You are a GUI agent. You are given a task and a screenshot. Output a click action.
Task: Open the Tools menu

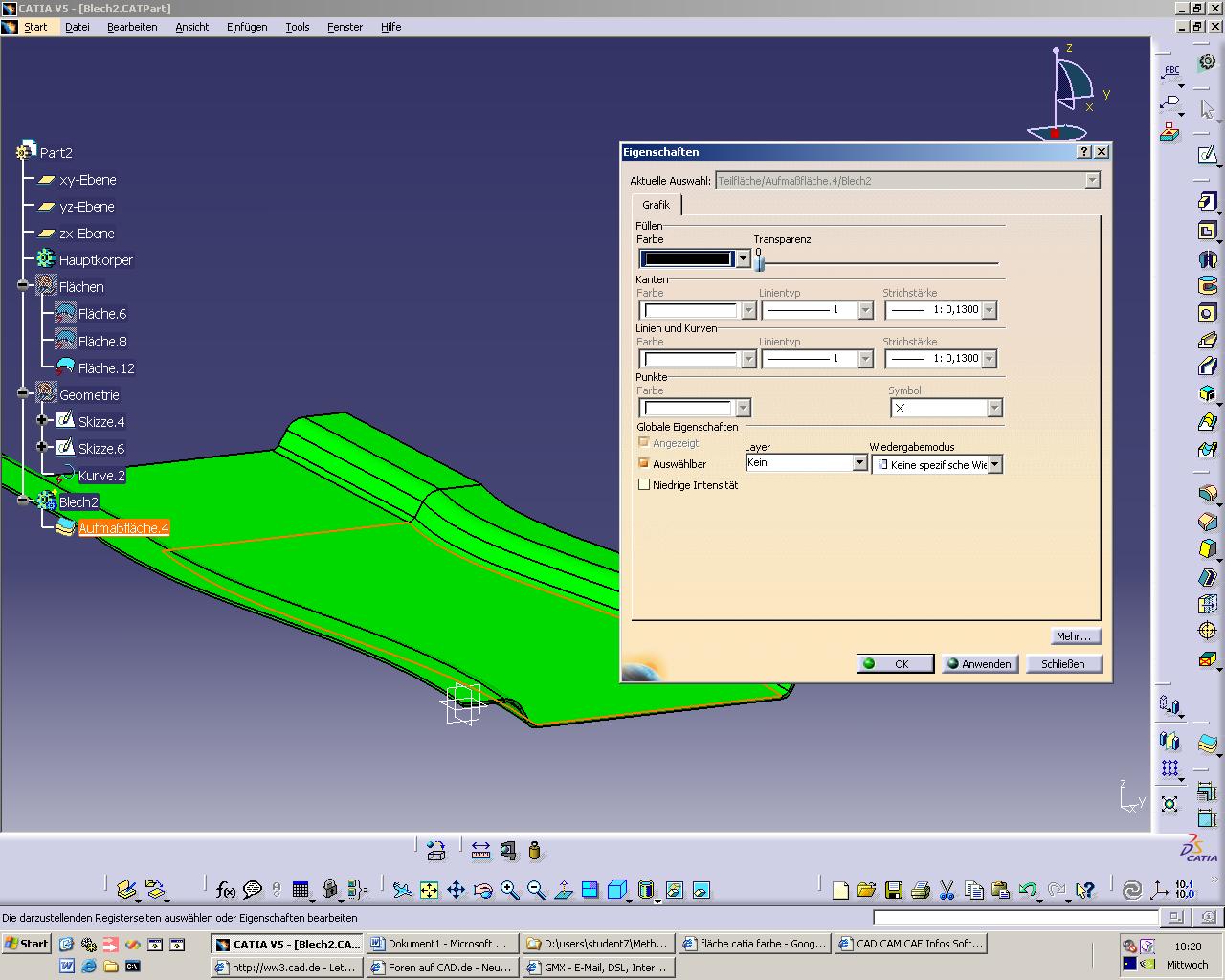[x=298, y=27]
